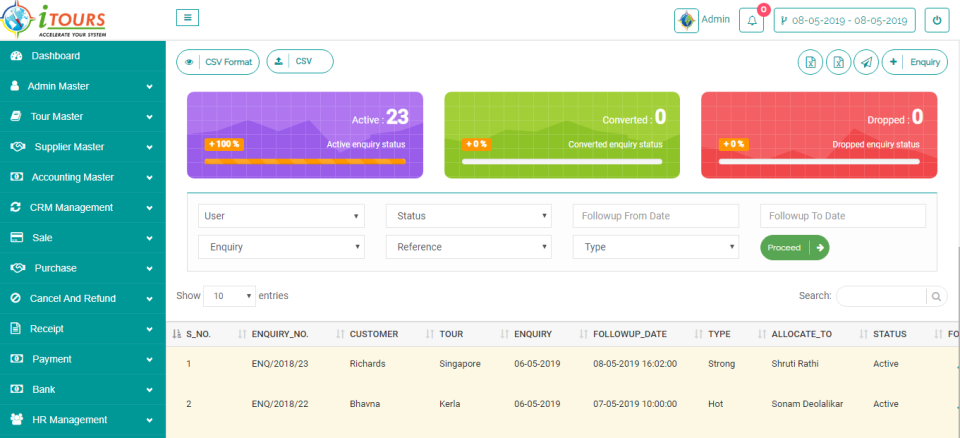Open the Purchase menu item
960x438 pixels.
[83, 268]
